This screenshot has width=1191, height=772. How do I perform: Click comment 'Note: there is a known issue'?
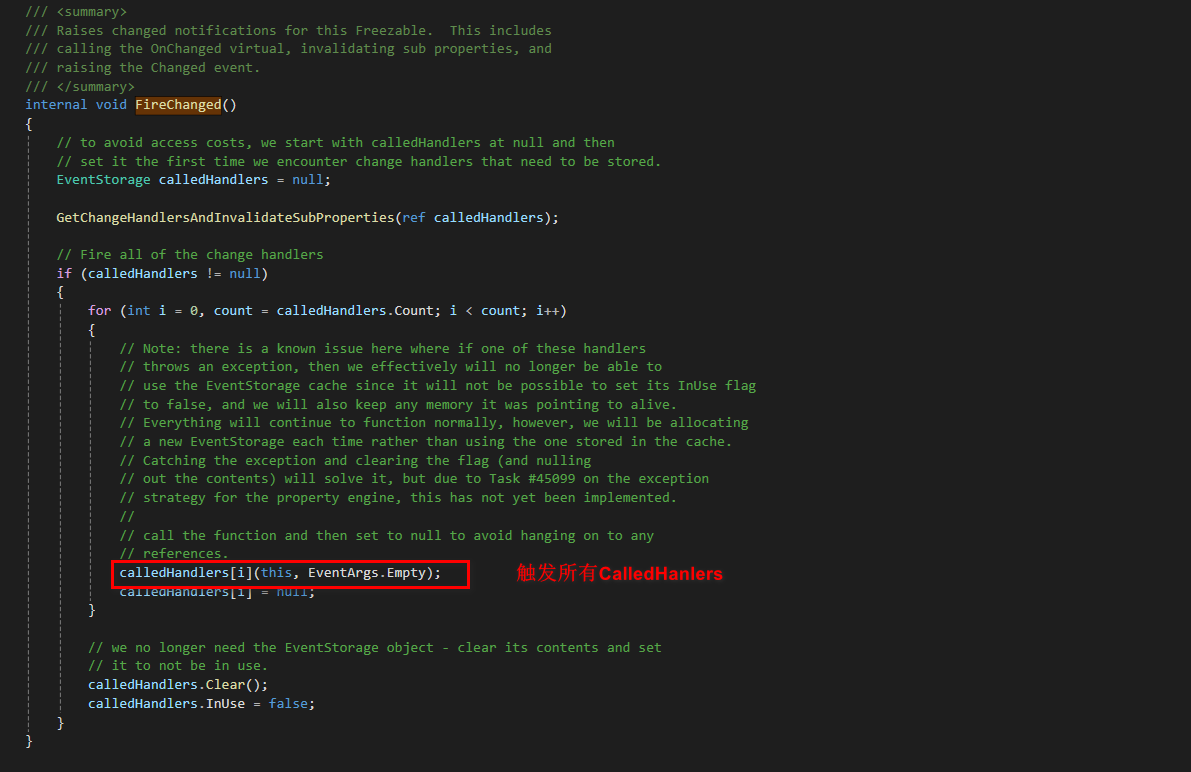(383, 349)
